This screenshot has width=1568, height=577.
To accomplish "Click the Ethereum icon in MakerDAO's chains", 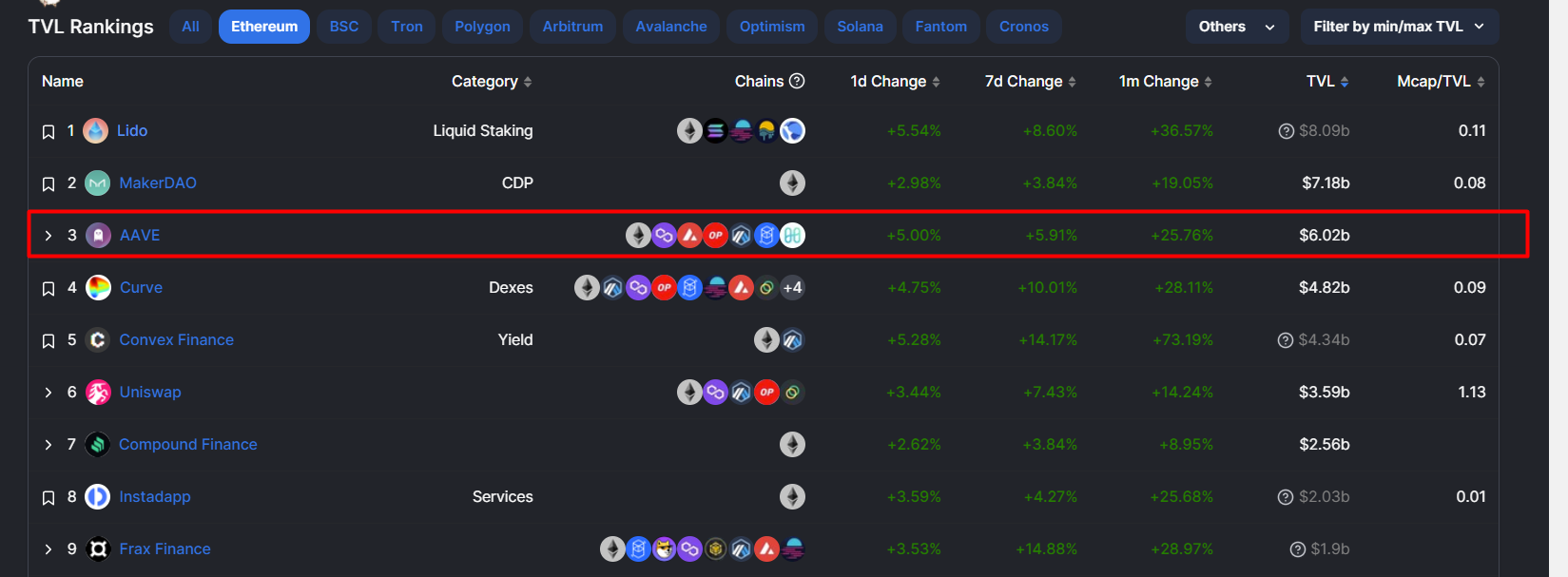I will coord(792,183).
